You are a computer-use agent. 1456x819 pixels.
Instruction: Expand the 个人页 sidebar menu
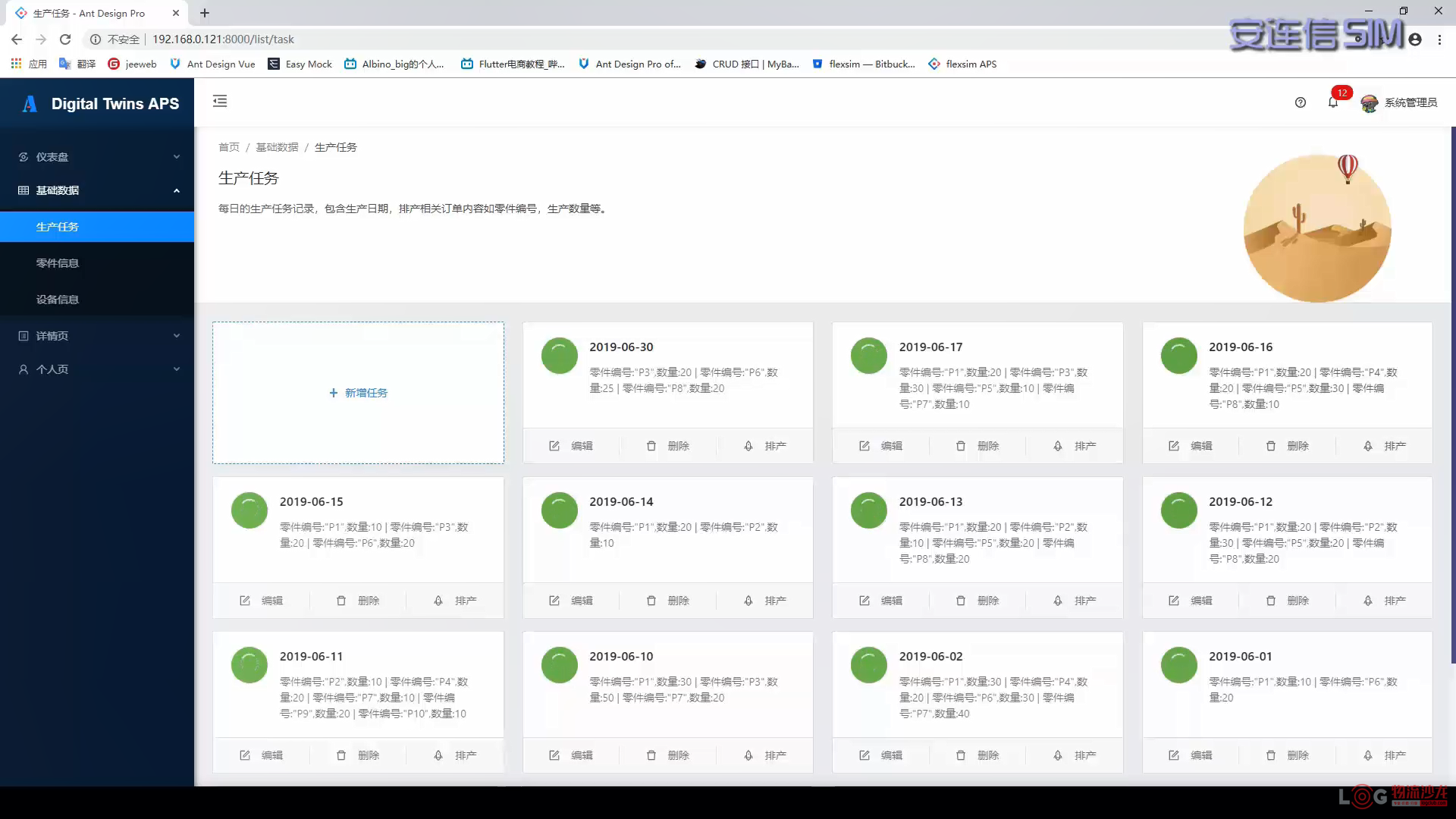coord(97,369)
